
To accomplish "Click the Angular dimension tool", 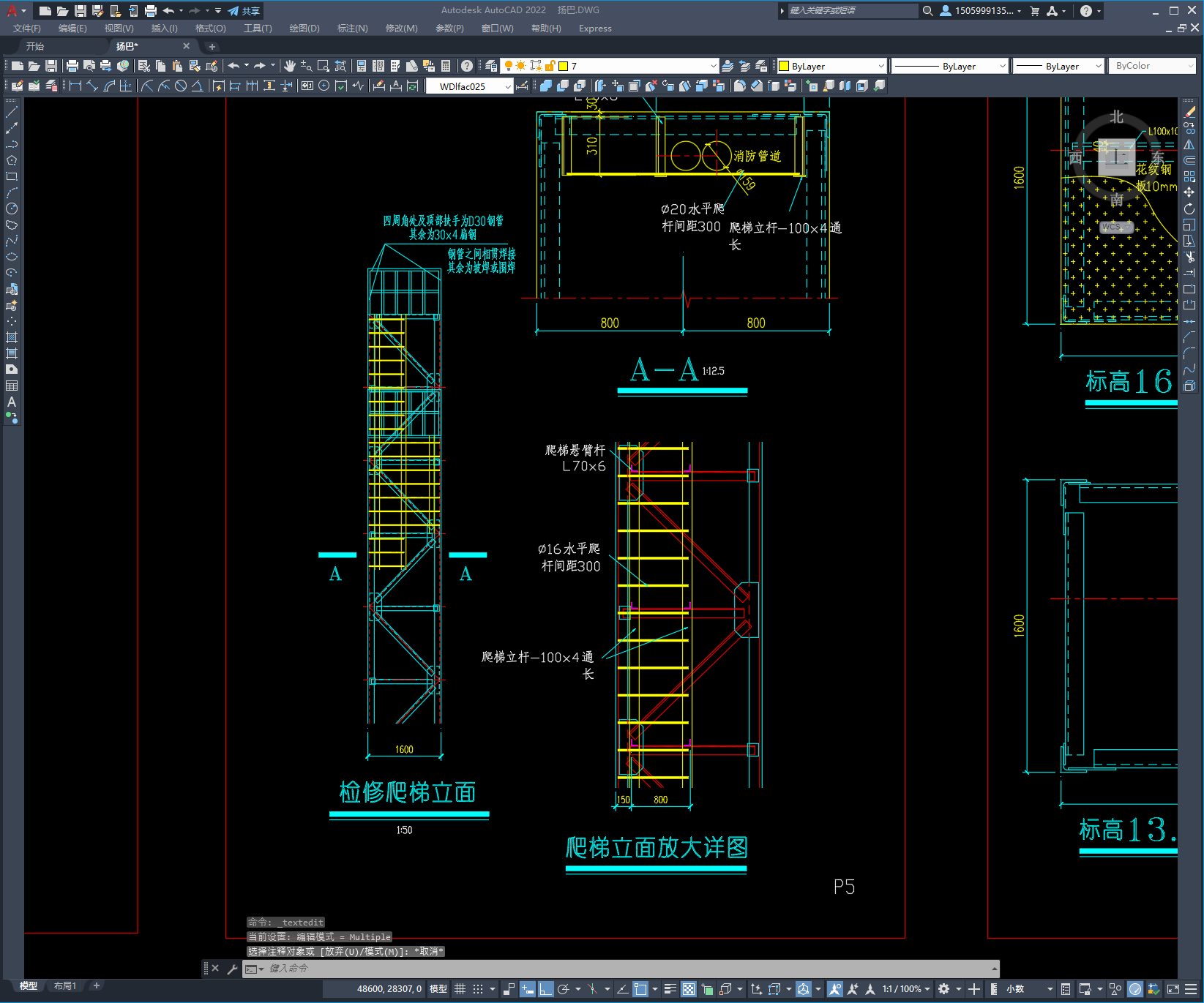I will tap(197, 86).
